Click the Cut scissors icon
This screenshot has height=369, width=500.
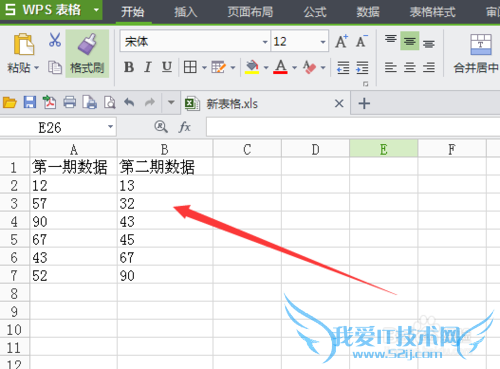click(55, 40)
